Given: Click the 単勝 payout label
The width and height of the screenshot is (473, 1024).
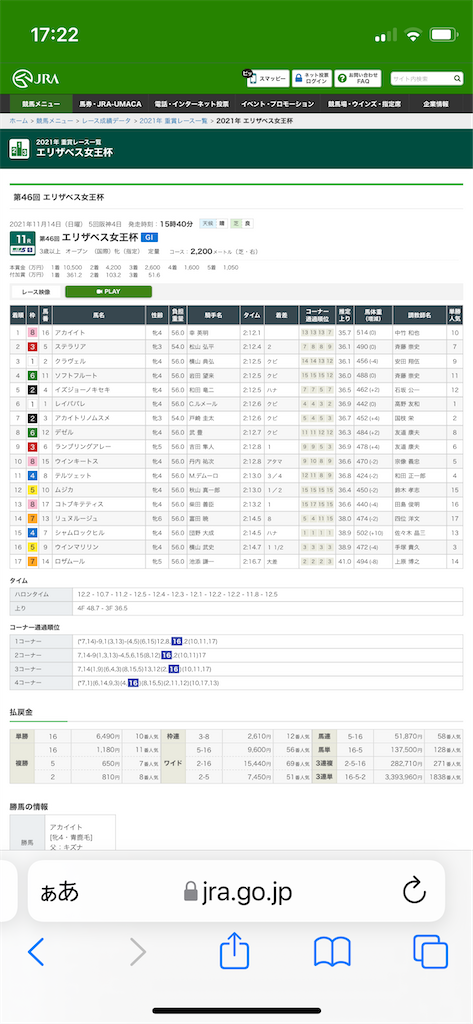Looking at the screenshot, I should (x=20, y=735).
